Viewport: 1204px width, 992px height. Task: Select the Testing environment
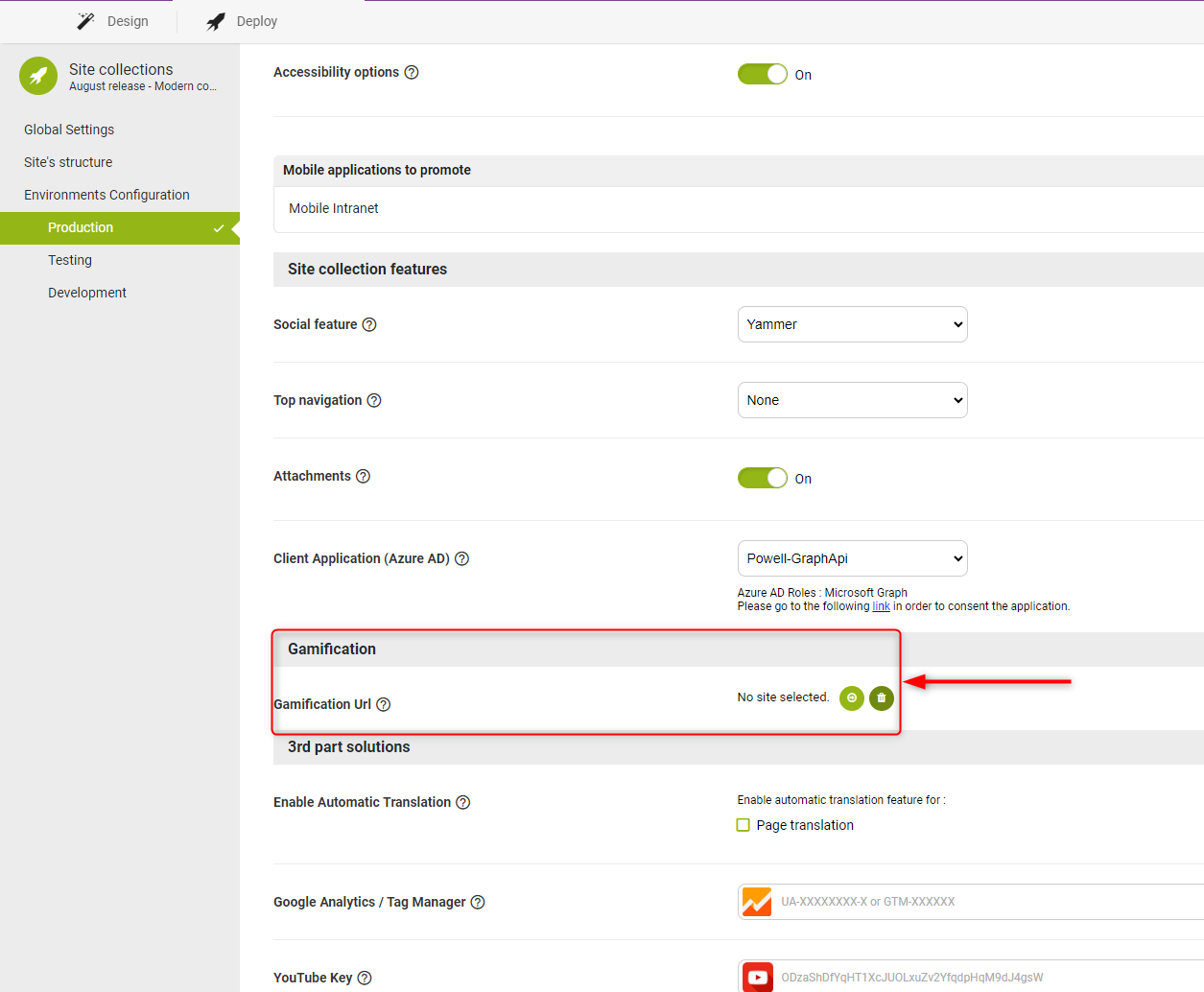point(70,260)
